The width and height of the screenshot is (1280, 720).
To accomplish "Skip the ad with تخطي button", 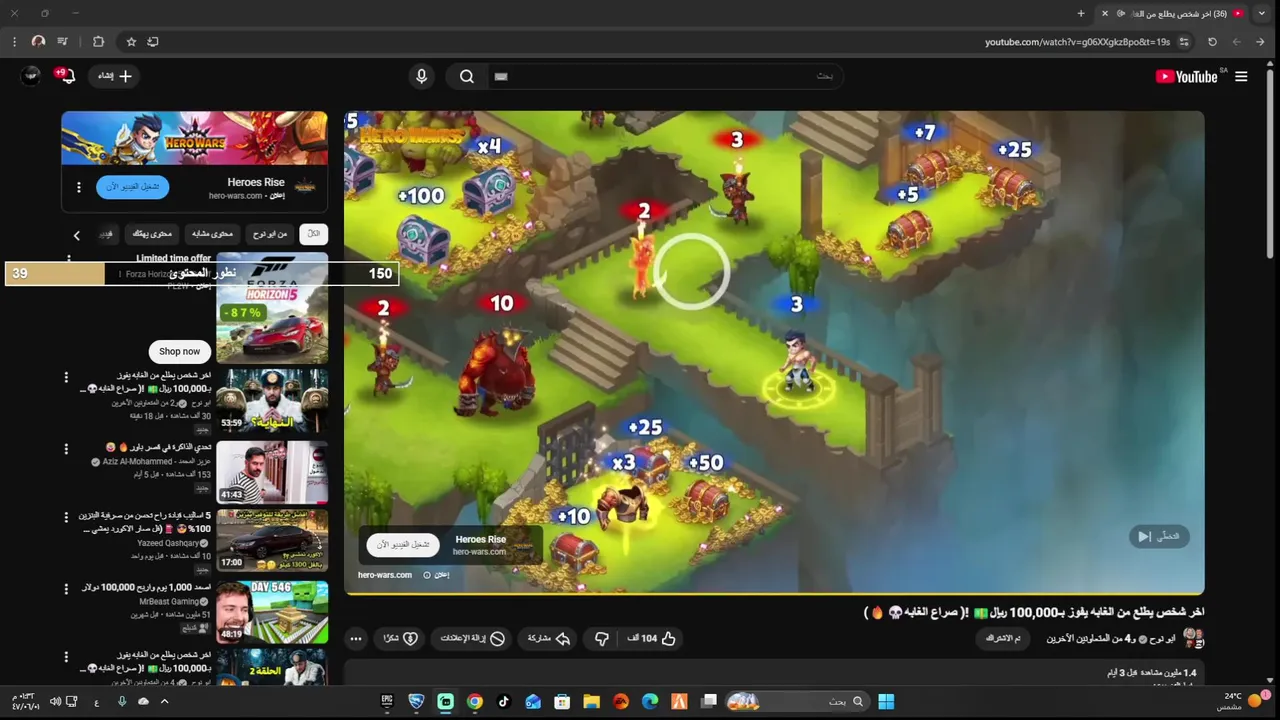I will click(1158, 537).
